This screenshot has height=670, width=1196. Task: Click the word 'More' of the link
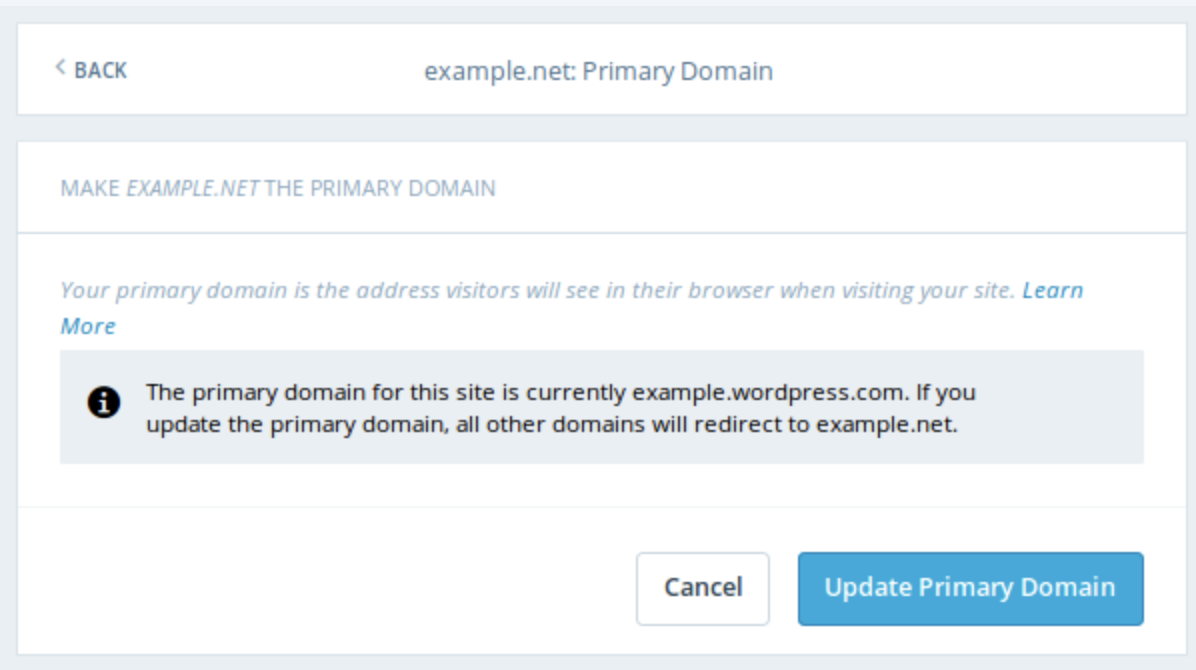(88, 326)
